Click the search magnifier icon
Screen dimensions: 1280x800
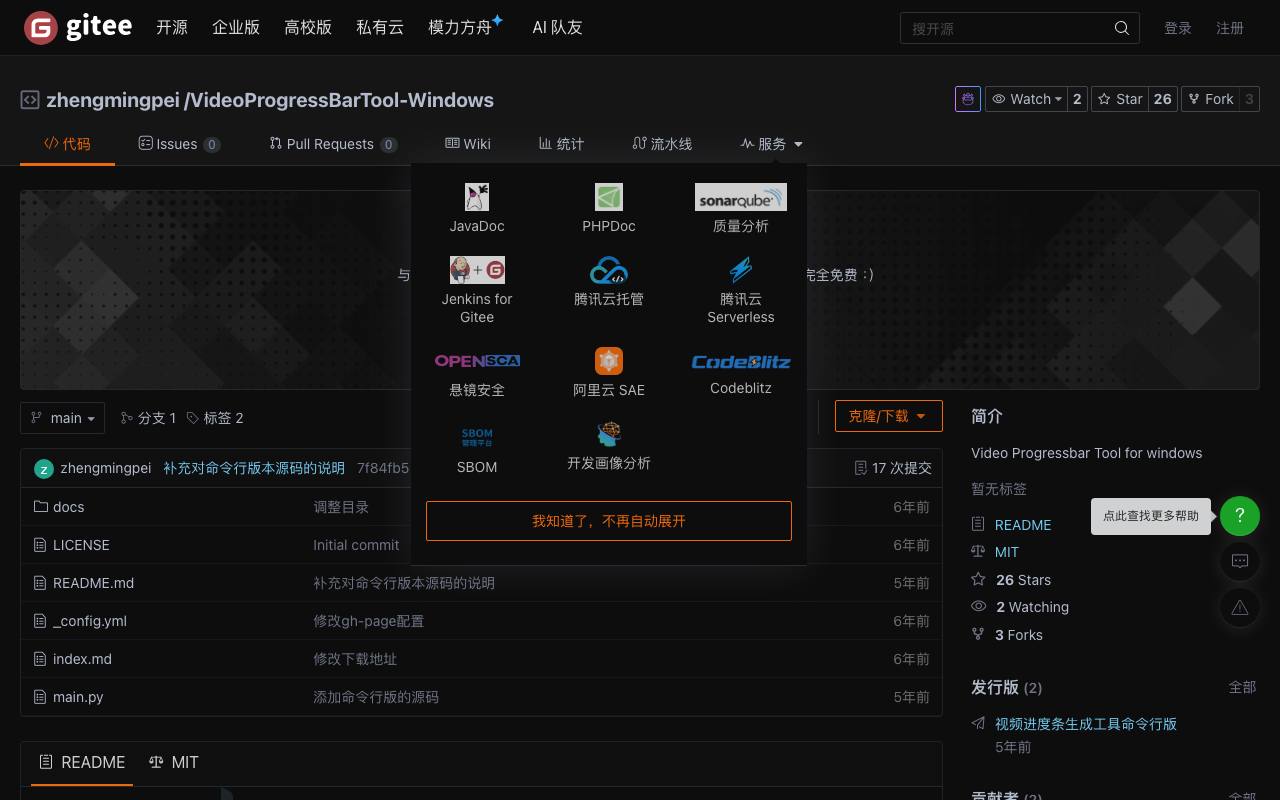[x=1122, y=28]
